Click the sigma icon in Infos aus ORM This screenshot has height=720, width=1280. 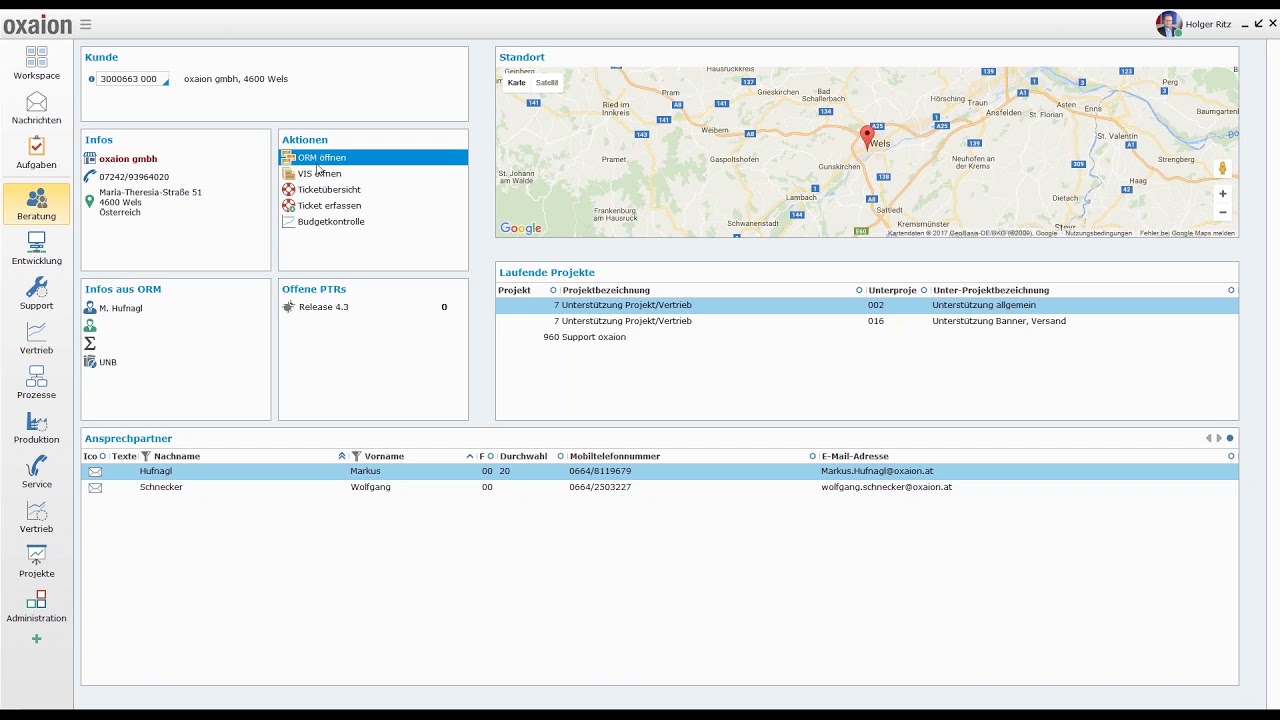click(x=90, y=343)
